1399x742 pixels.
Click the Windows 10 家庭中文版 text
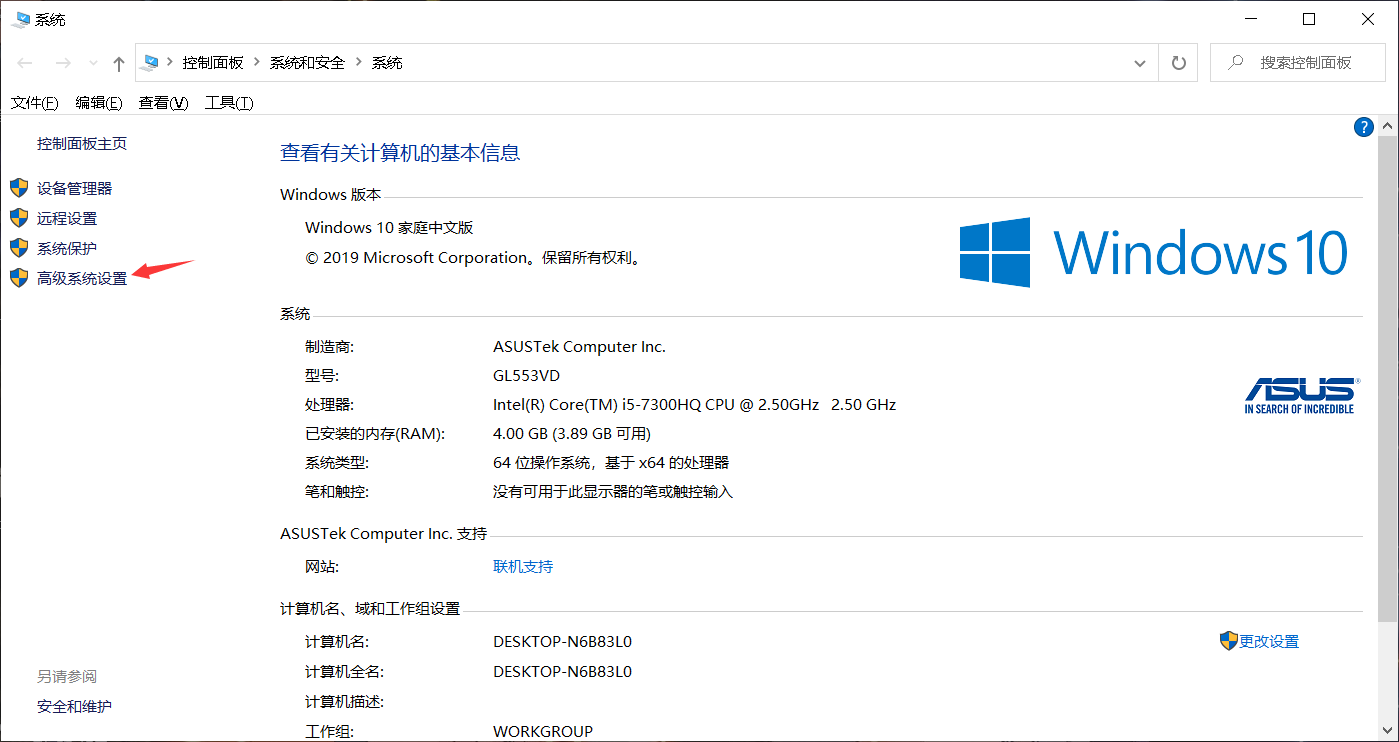[x=389, y=228]
